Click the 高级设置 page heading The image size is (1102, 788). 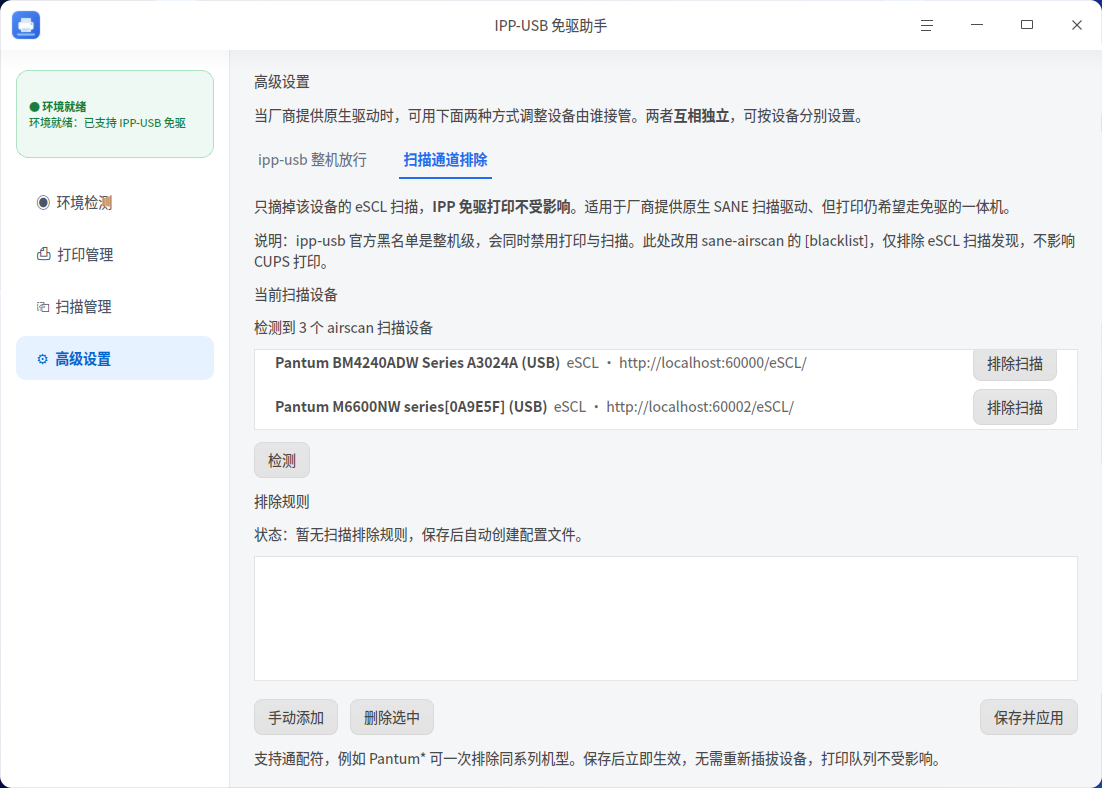[282, 82]
